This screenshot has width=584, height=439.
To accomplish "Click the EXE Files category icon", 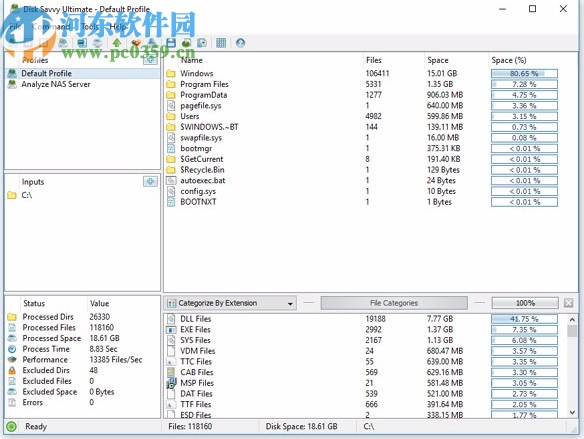I will pyautogui.click(x=171, y=330).
